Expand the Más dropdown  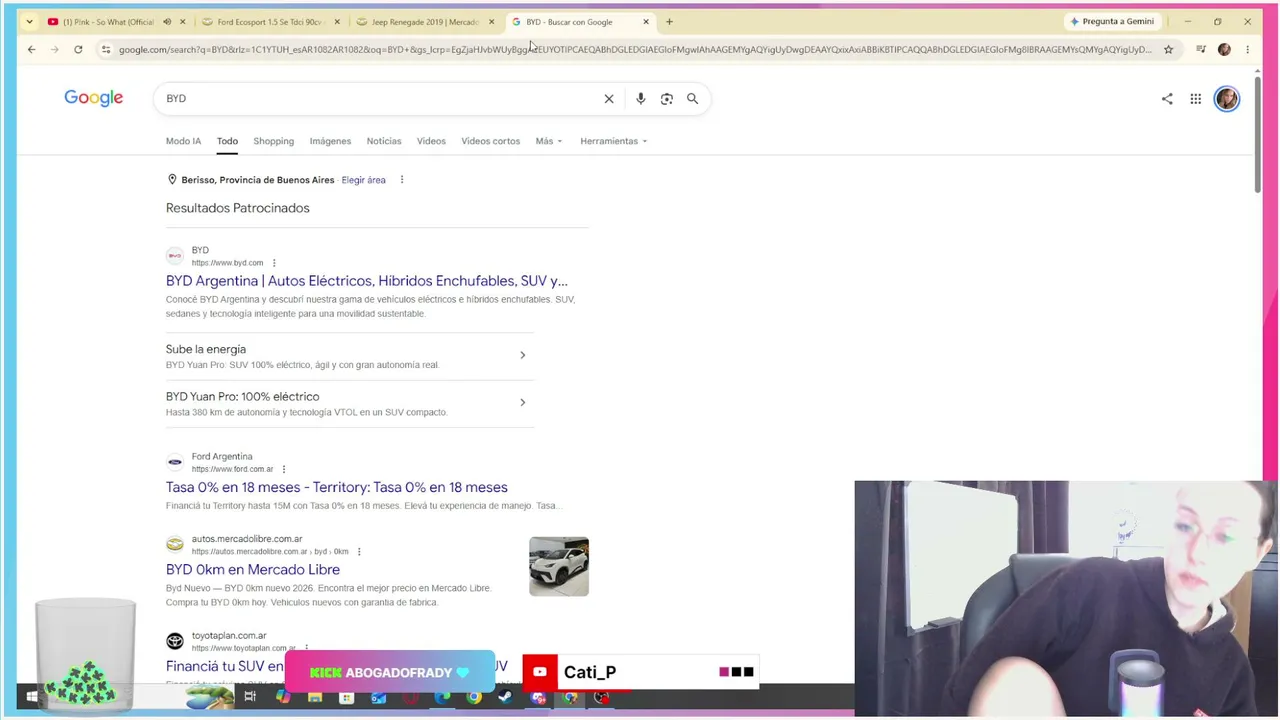click(549, 141)
